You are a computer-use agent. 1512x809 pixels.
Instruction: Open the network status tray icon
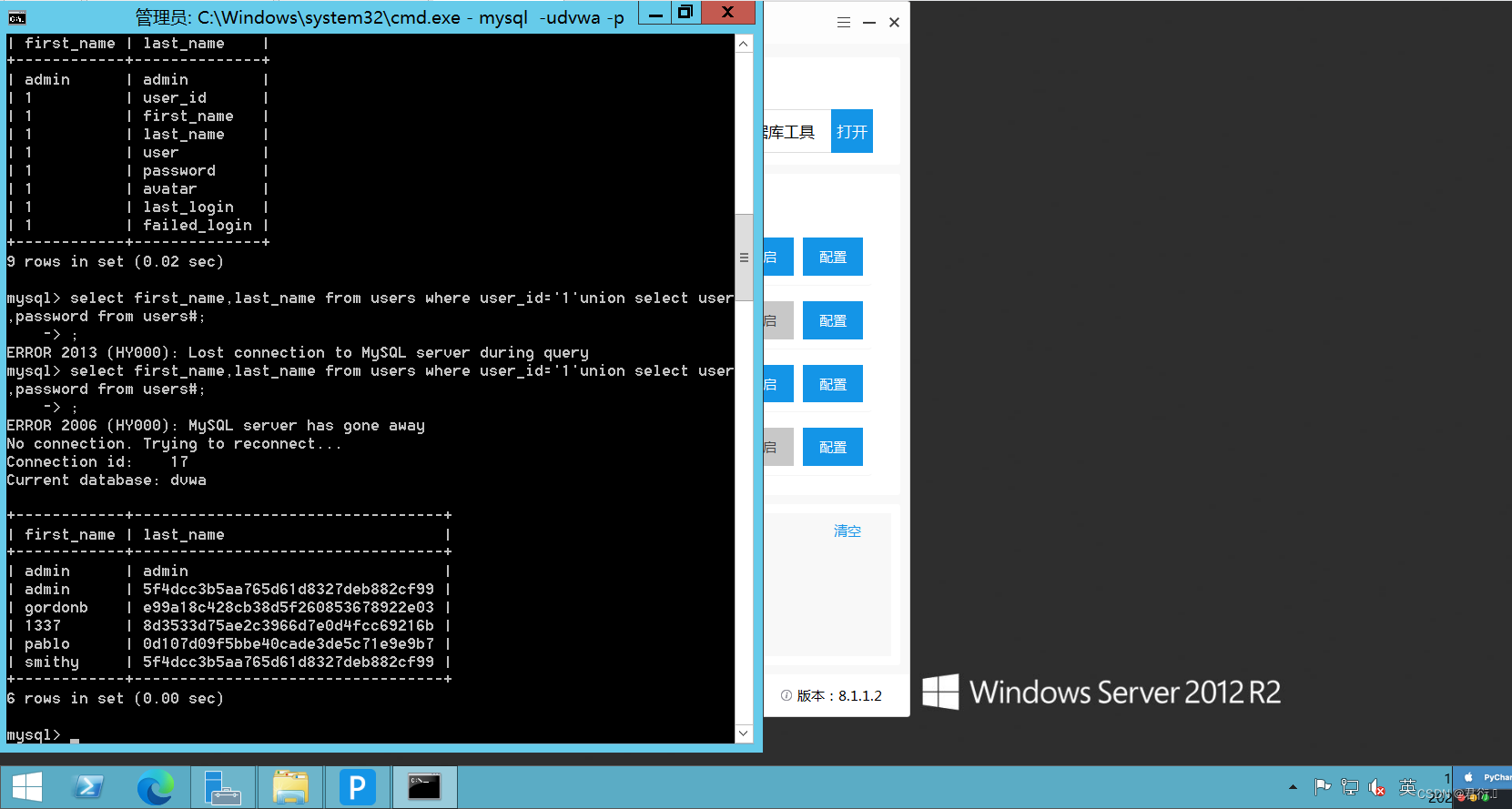point(1350,787)
